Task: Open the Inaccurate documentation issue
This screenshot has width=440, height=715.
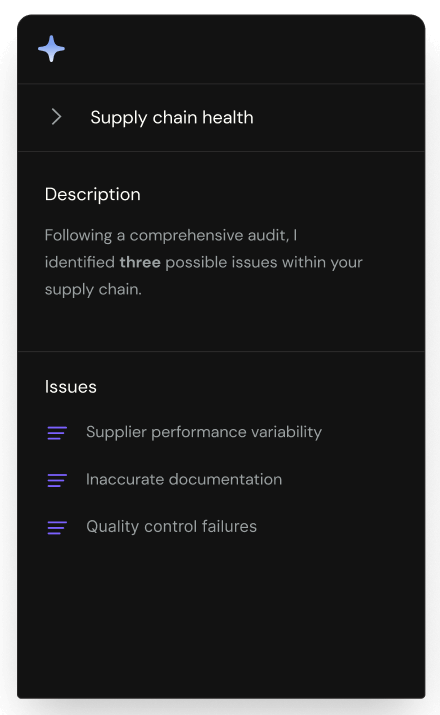Action: (184, 479)
